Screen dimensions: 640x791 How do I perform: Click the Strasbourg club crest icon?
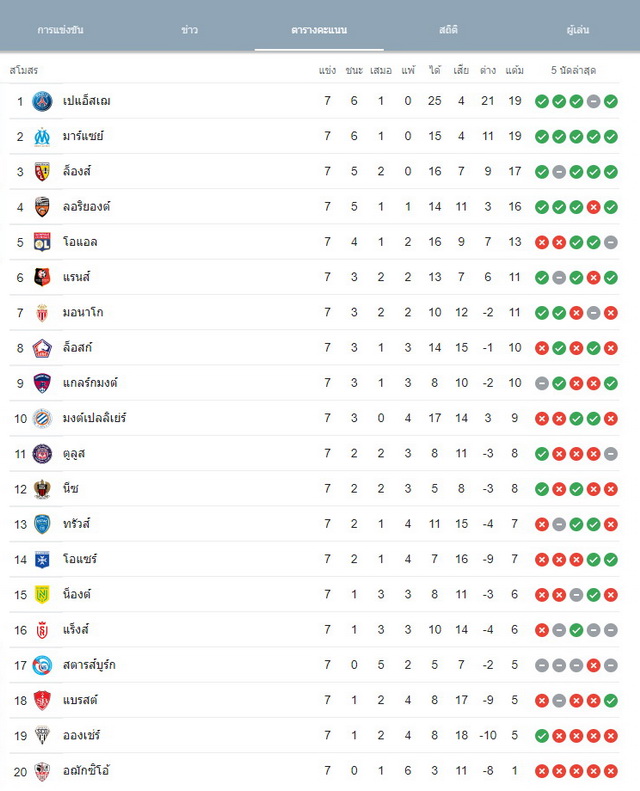tap(42, 665)
